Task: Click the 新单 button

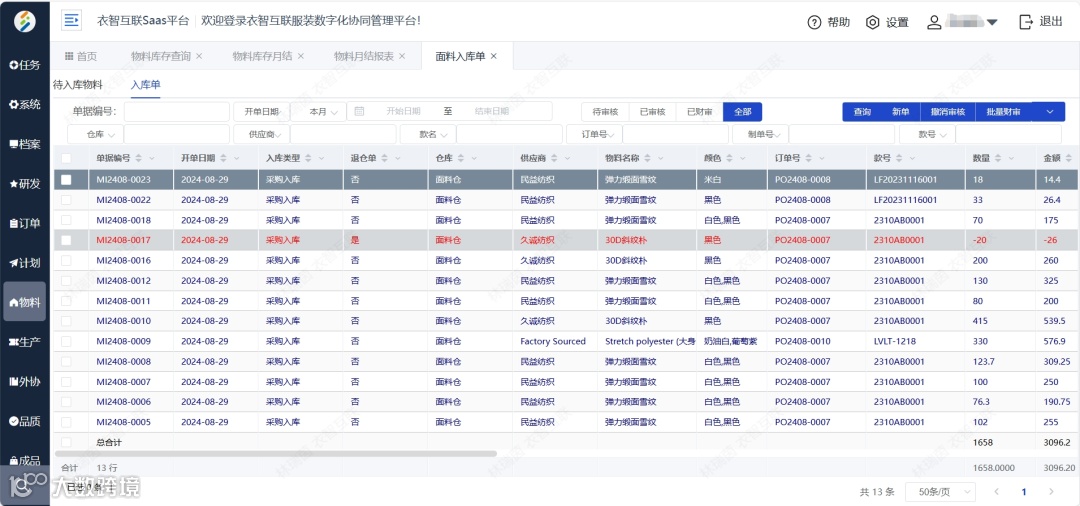Action: (901, 112)
